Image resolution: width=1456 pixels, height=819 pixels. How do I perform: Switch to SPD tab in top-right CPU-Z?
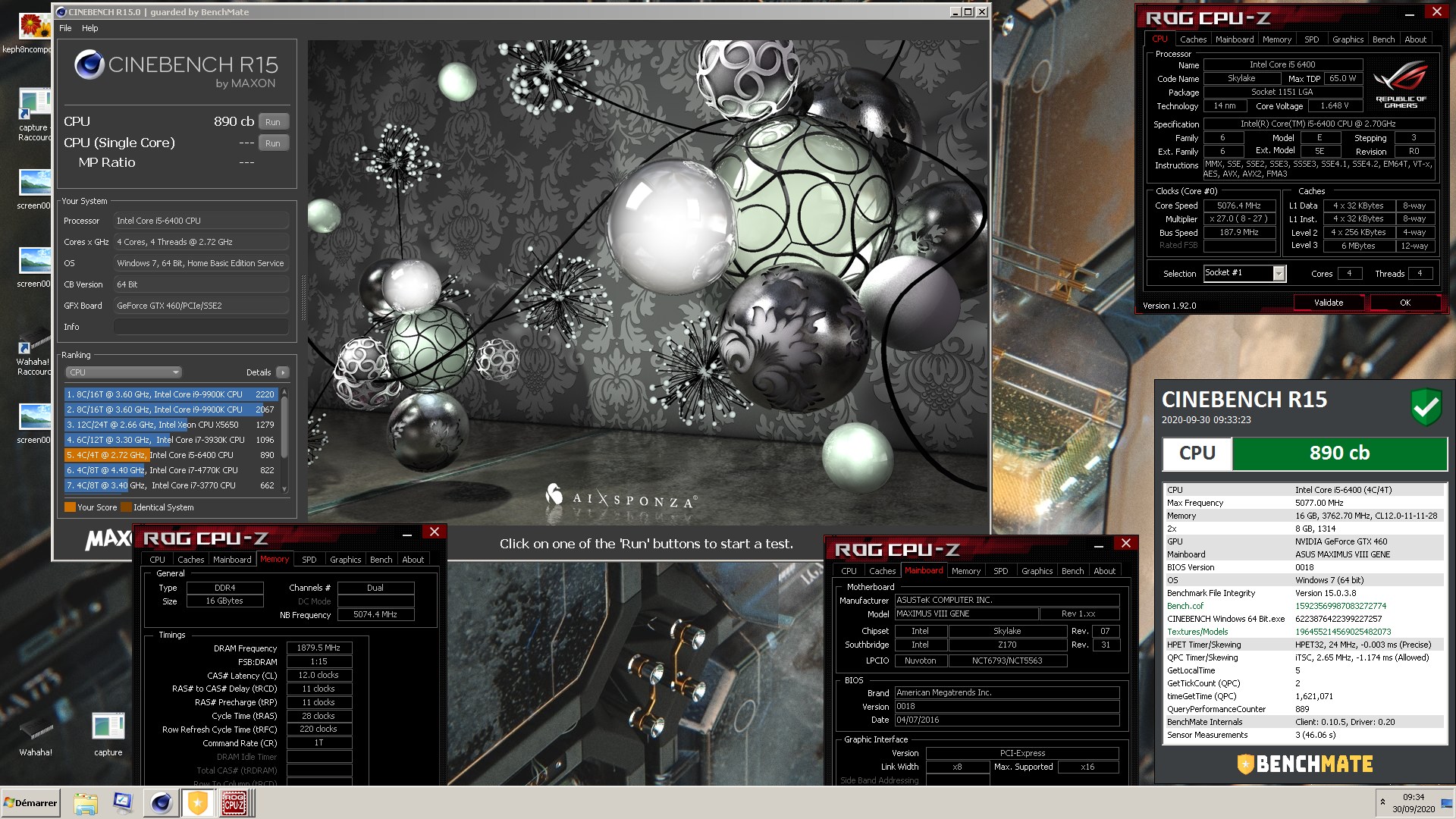(1312, 39)
